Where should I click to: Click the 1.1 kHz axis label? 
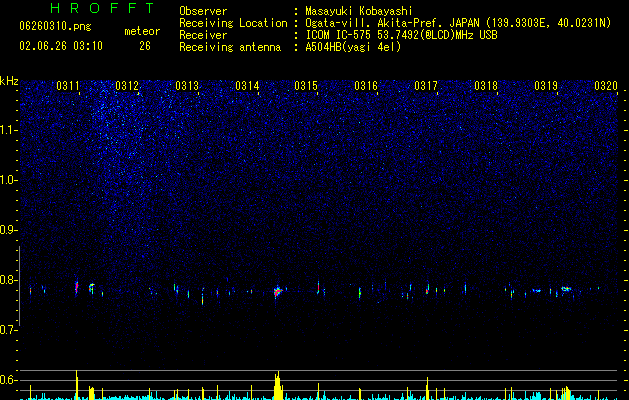[x=9, y=130]
